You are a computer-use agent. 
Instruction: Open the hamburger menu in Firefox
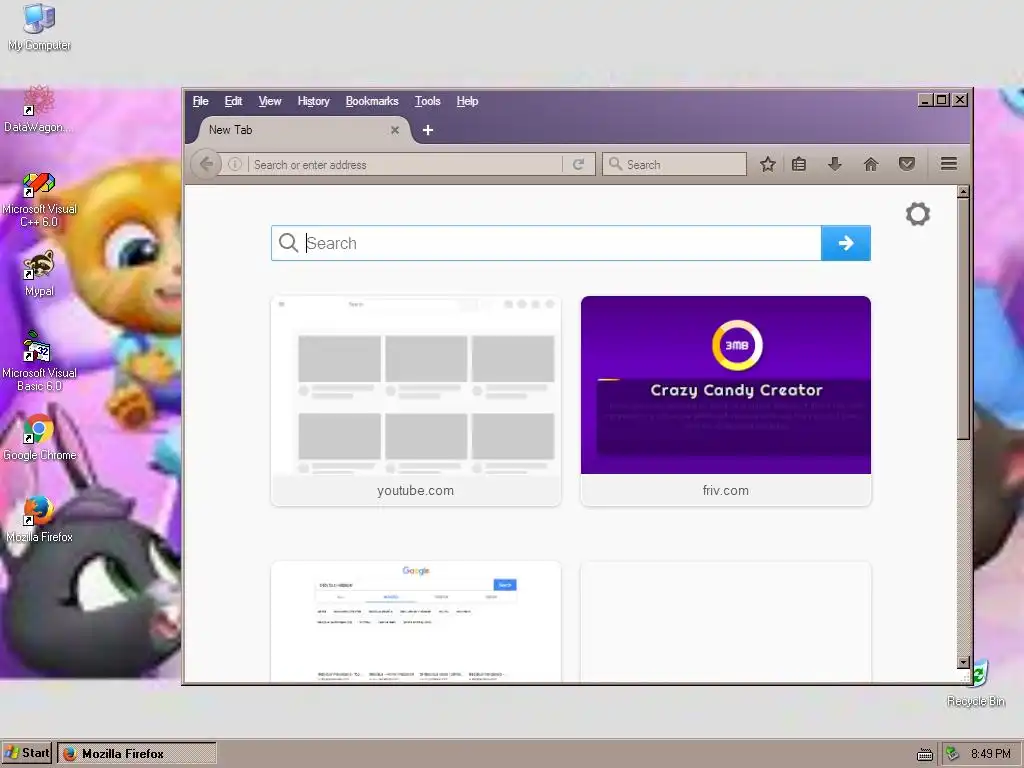click(x=949, y=164)
